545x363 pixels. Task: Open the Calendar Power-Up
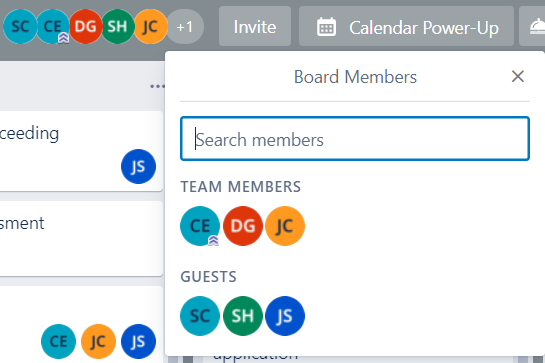pos(406,27)
